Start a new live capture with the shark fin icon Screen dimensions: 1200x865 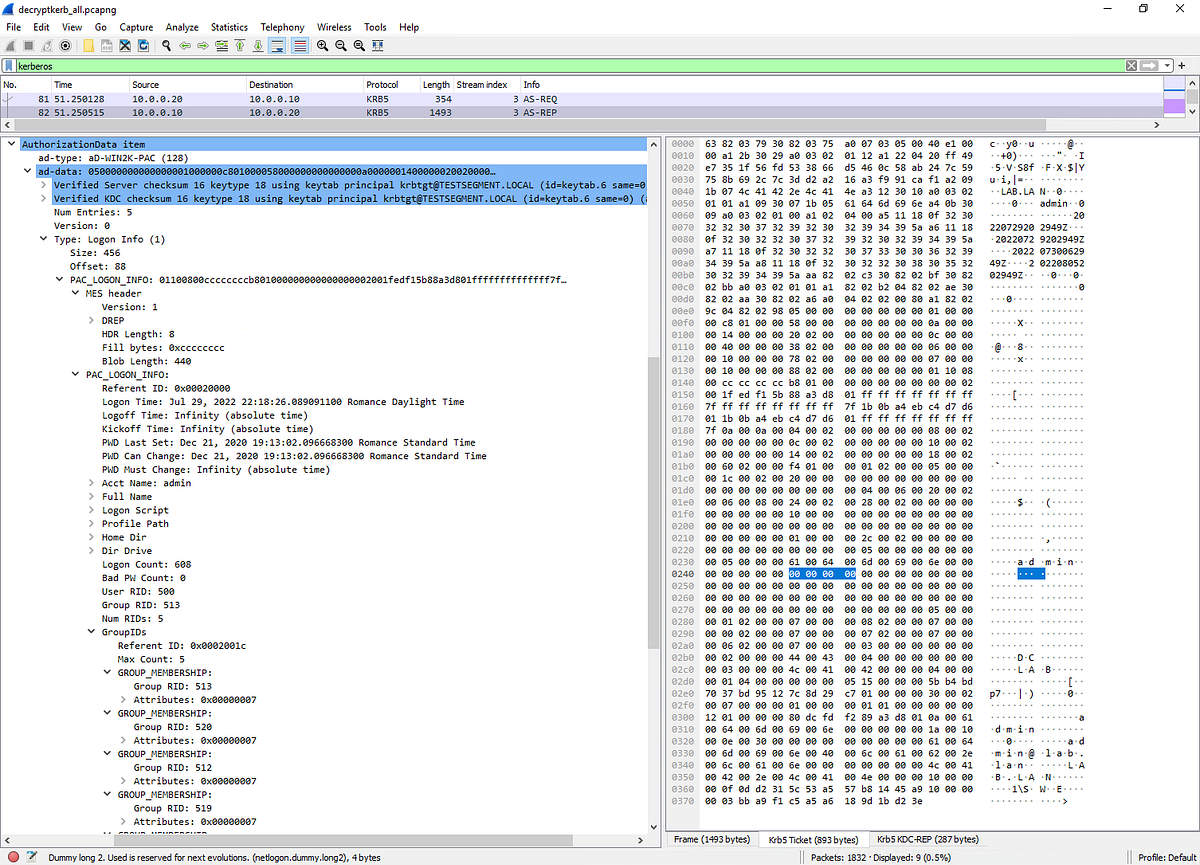pos(10,45)
